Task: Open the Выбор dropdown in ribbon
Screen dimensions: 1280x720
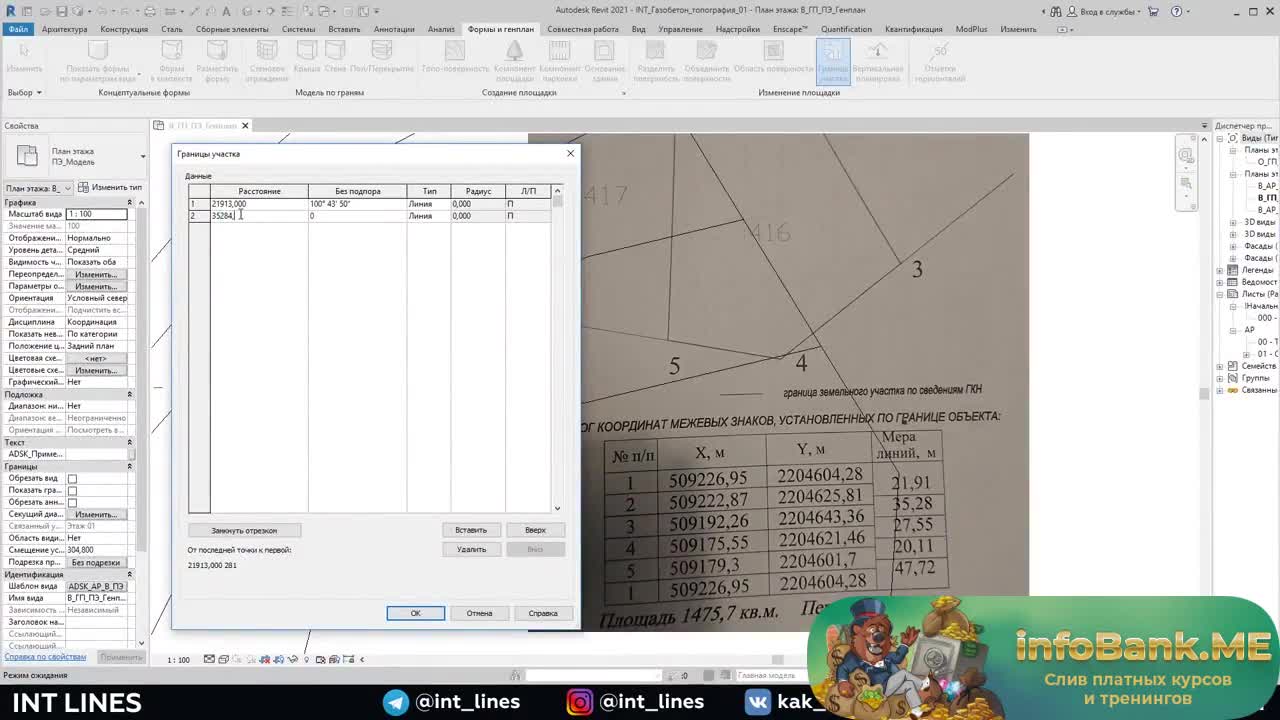Action: click(24, 93)
